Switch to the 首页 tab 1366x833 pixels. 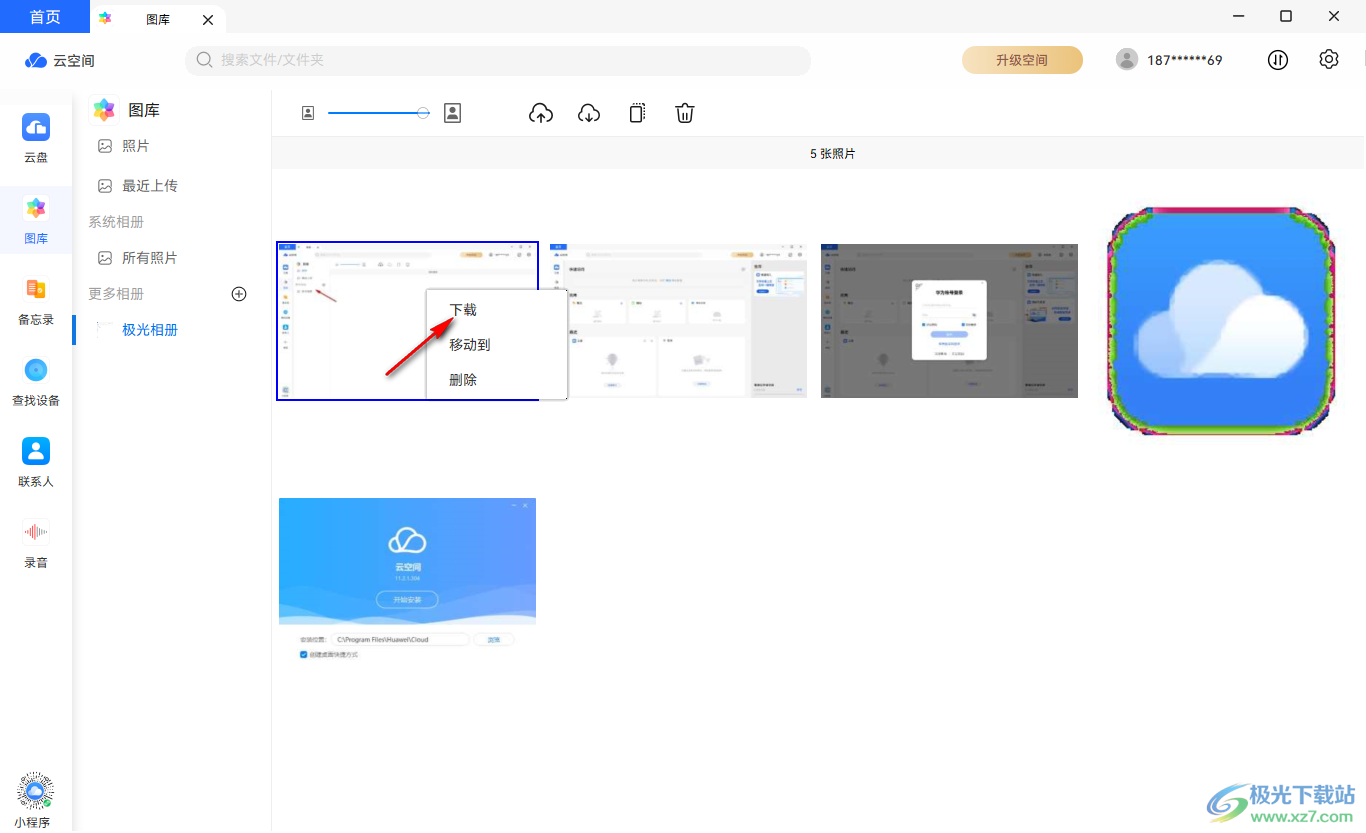(45, 17)
